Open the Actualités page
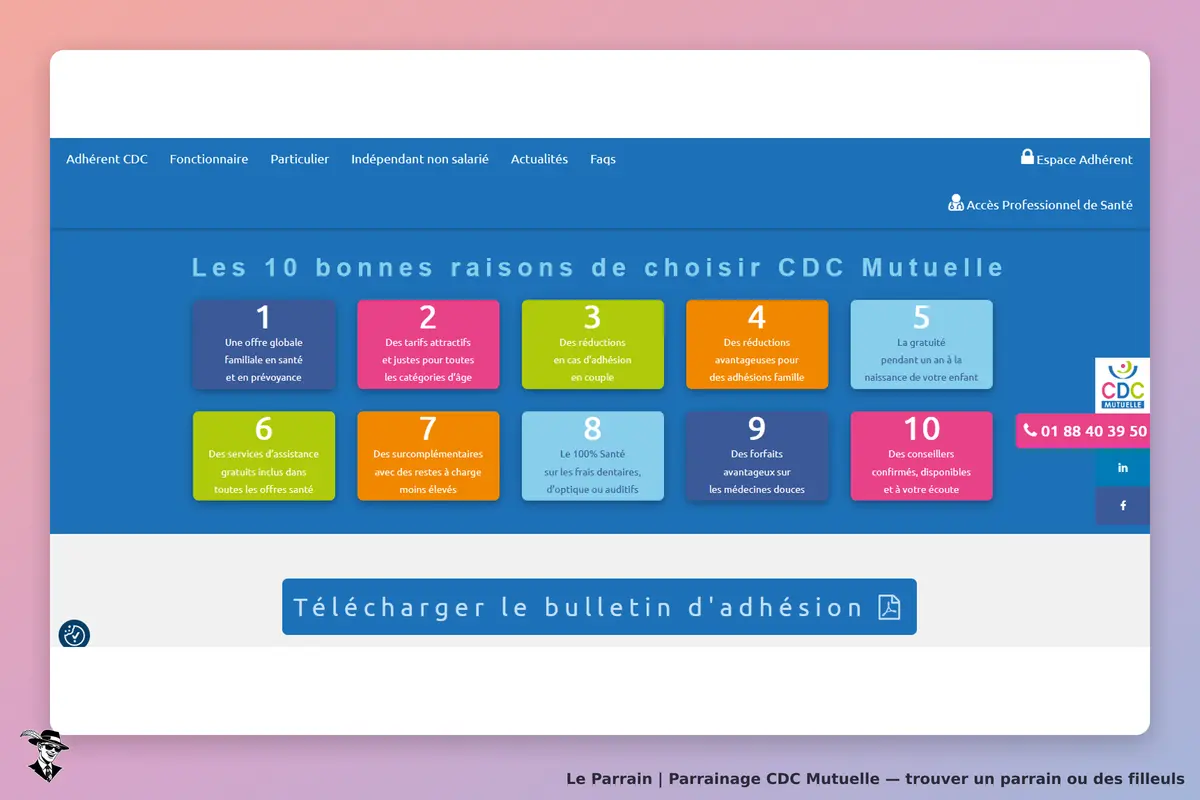 (x=539, y=159)
